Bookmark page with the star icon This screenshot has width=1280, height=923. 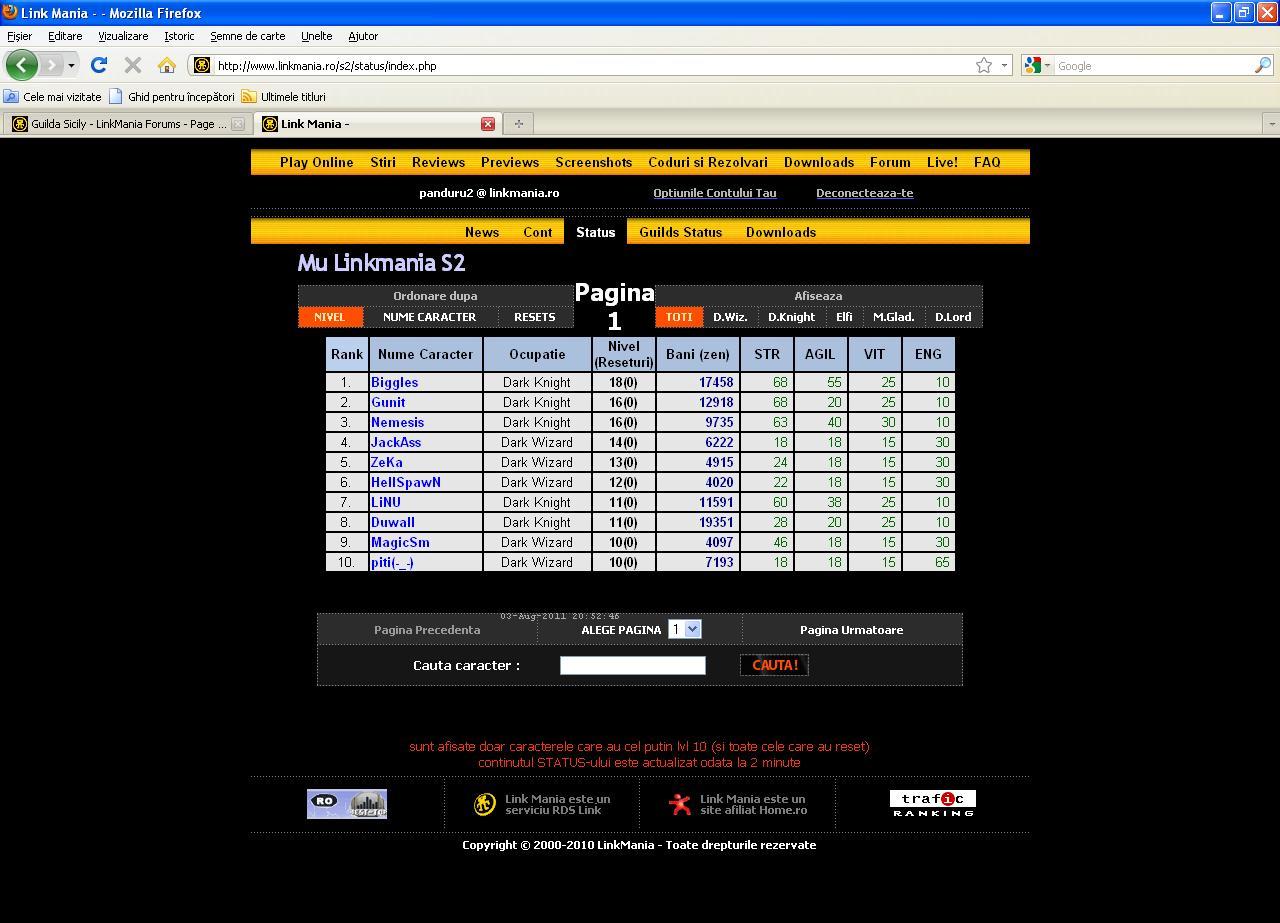pos(984,65)
